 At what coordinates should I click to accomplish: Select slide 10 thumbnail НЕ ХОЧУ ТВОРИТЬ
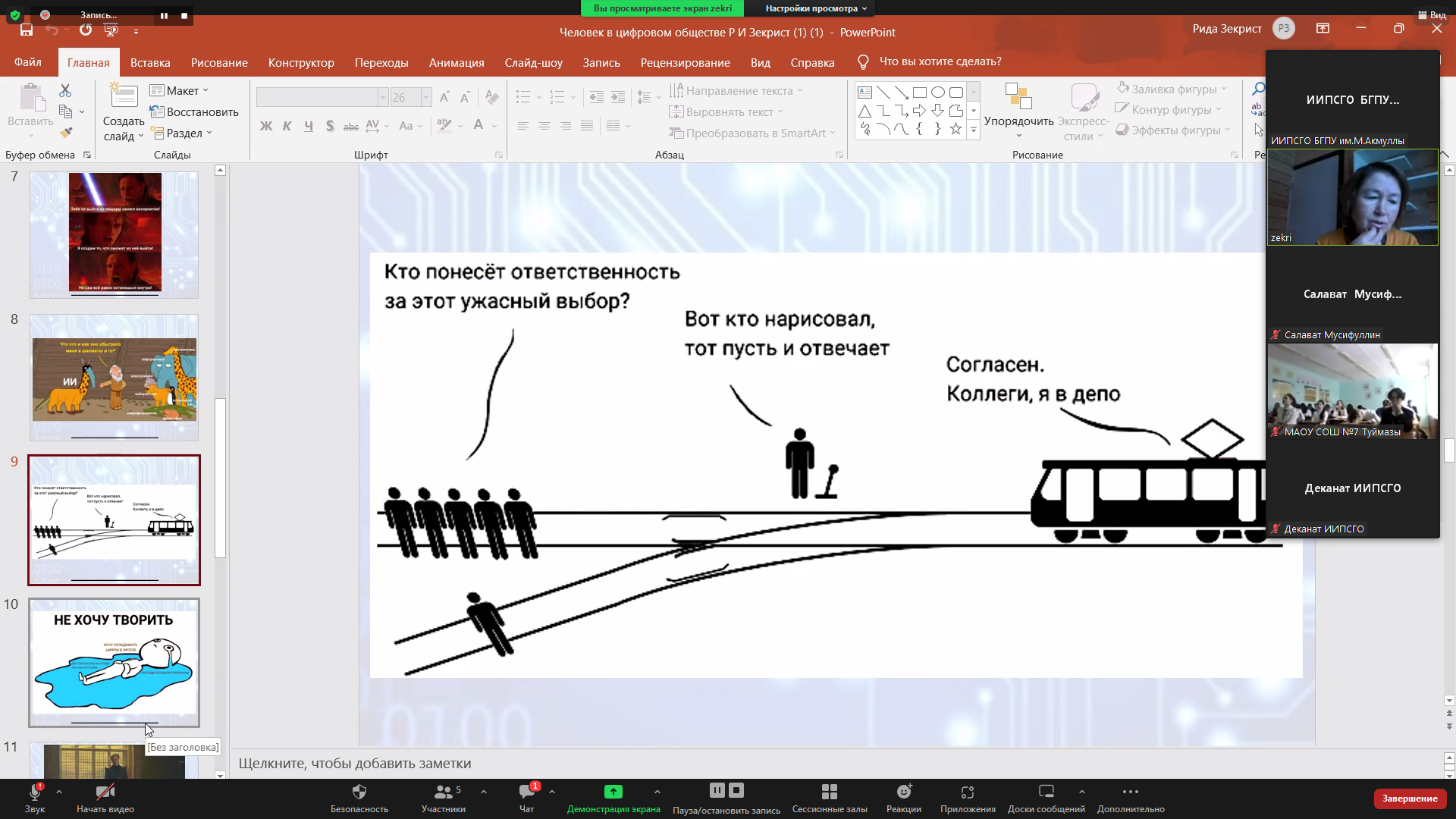coord(114,662)
